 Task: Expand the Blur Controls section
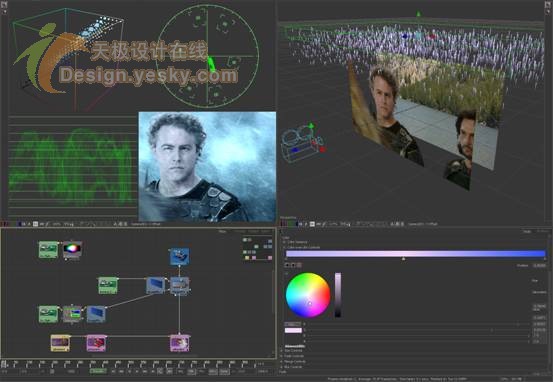point(292,367)
